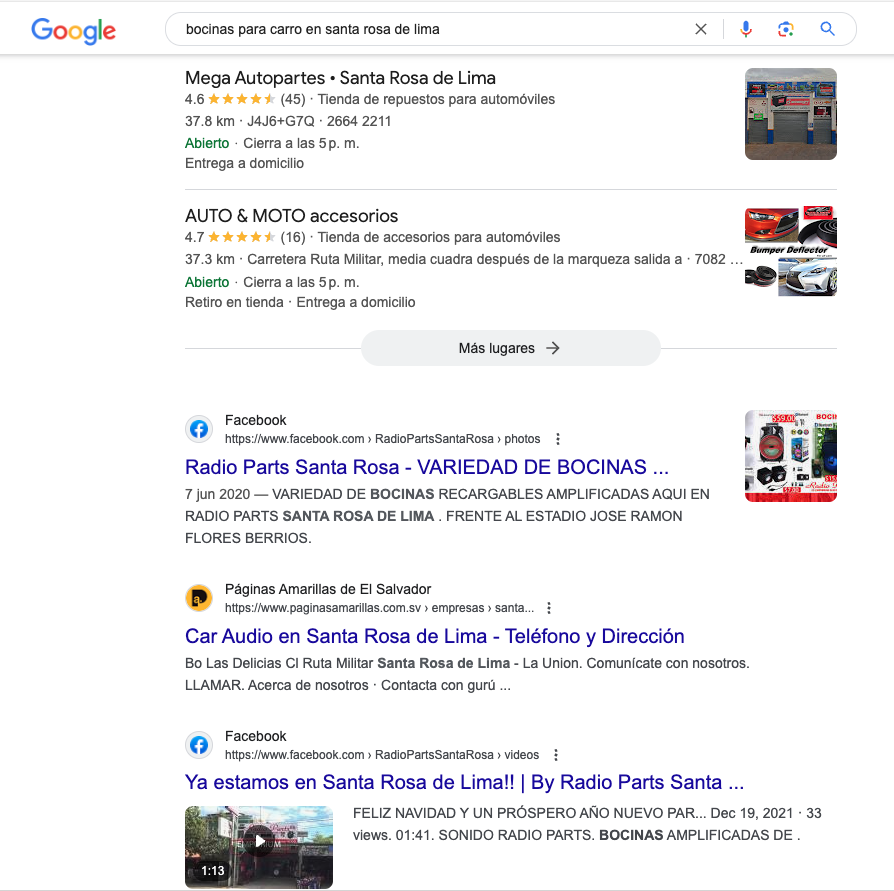Open more options for Páginas Amarillas result
The width and height of the screenshot is (894, 891).
coord(548,608)
